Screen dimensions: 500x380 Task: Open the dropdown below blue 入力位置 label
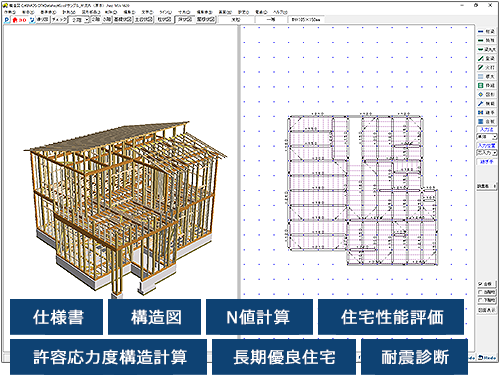(x=487, y=153)
